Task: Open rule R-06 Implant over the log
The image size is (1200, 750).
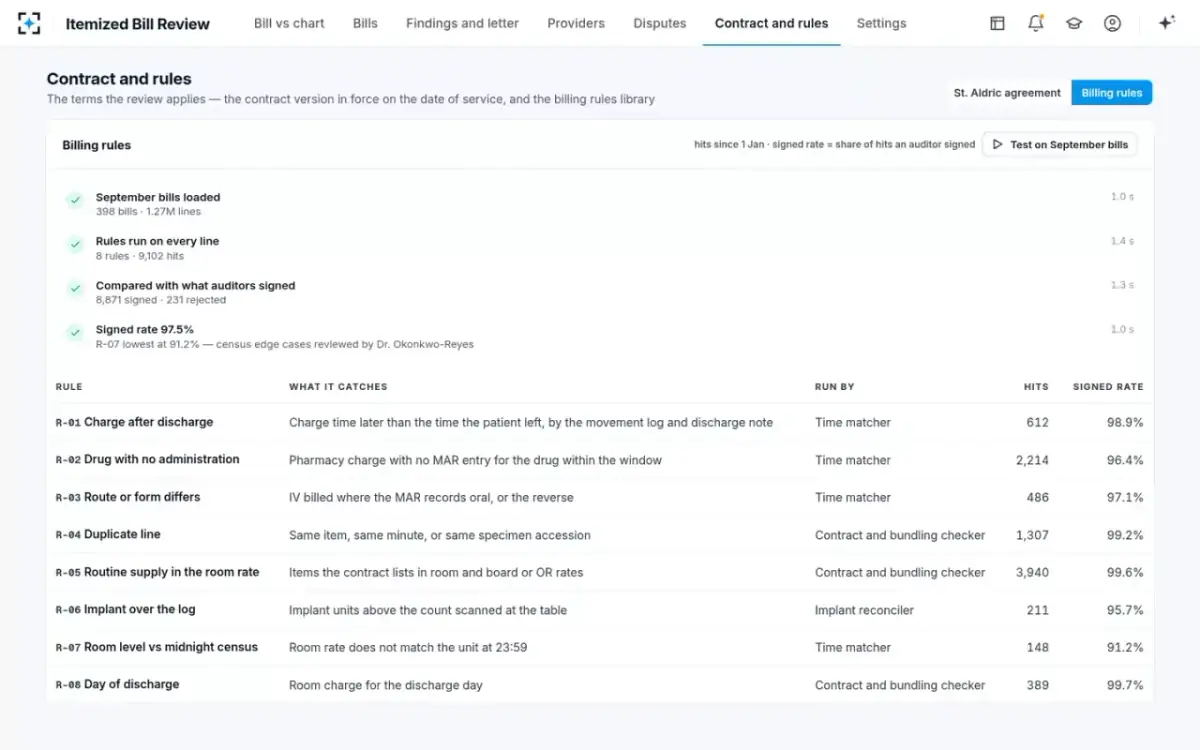Action: click(125, 610)
